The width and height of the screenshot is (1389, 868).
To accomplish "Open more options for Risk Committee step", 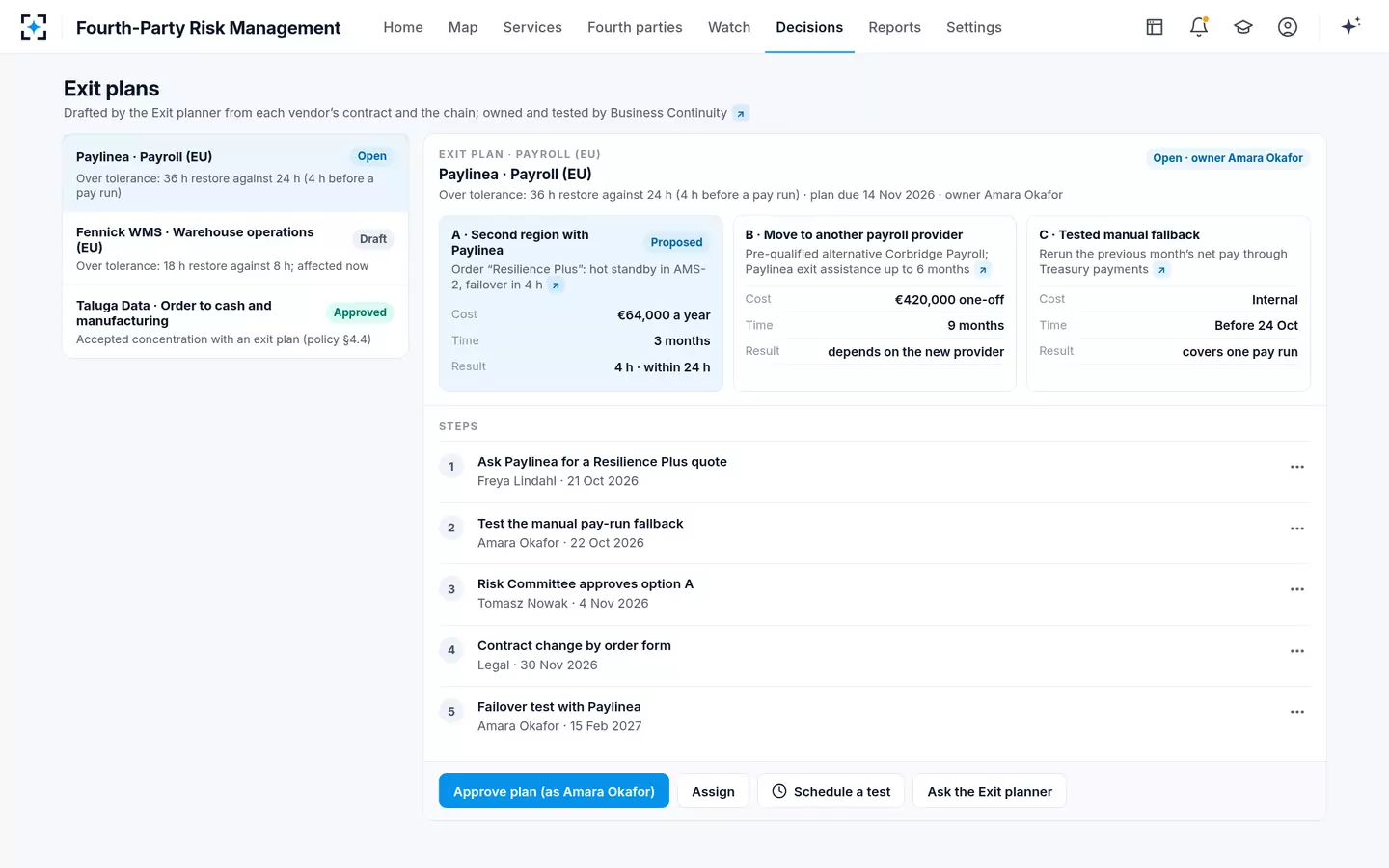I will [1297, 589].
